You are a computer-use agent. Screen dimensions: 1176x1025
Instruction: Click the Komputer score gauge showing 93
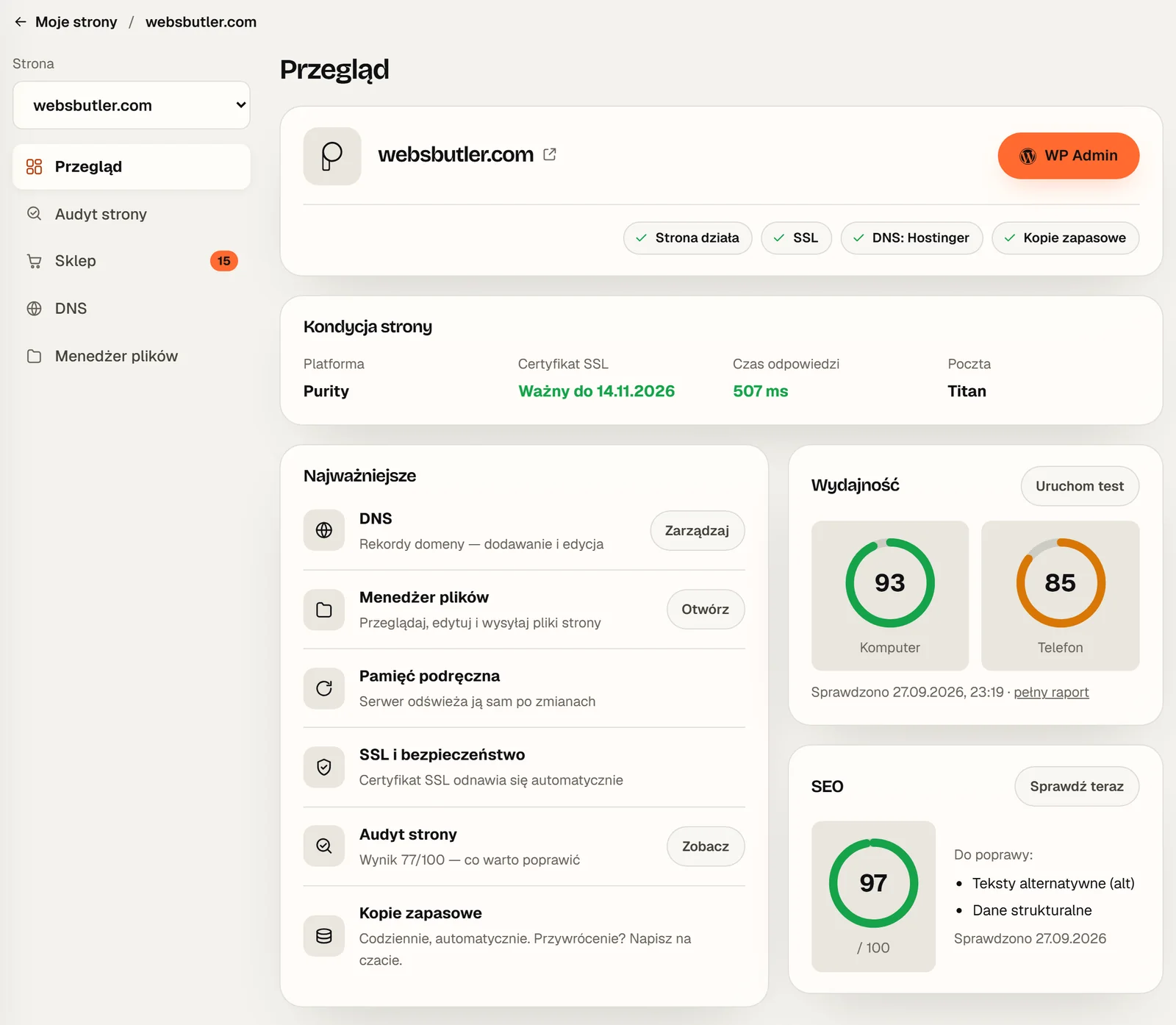tap(890, 583)
